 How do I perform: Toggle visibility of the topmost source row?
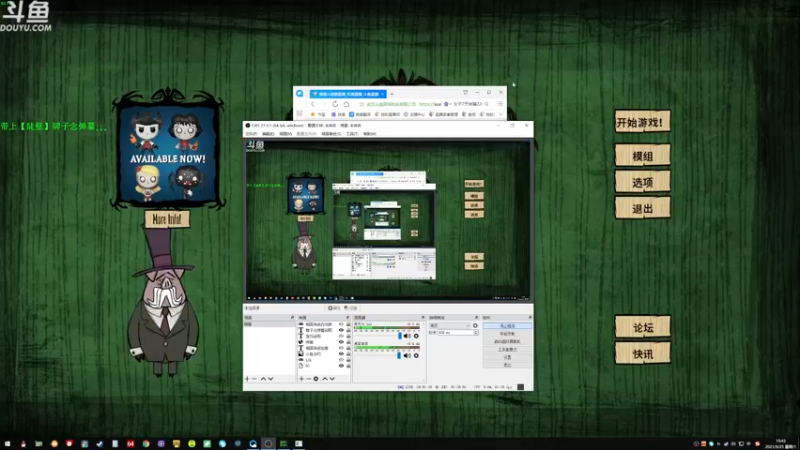(x=341, y=324)
